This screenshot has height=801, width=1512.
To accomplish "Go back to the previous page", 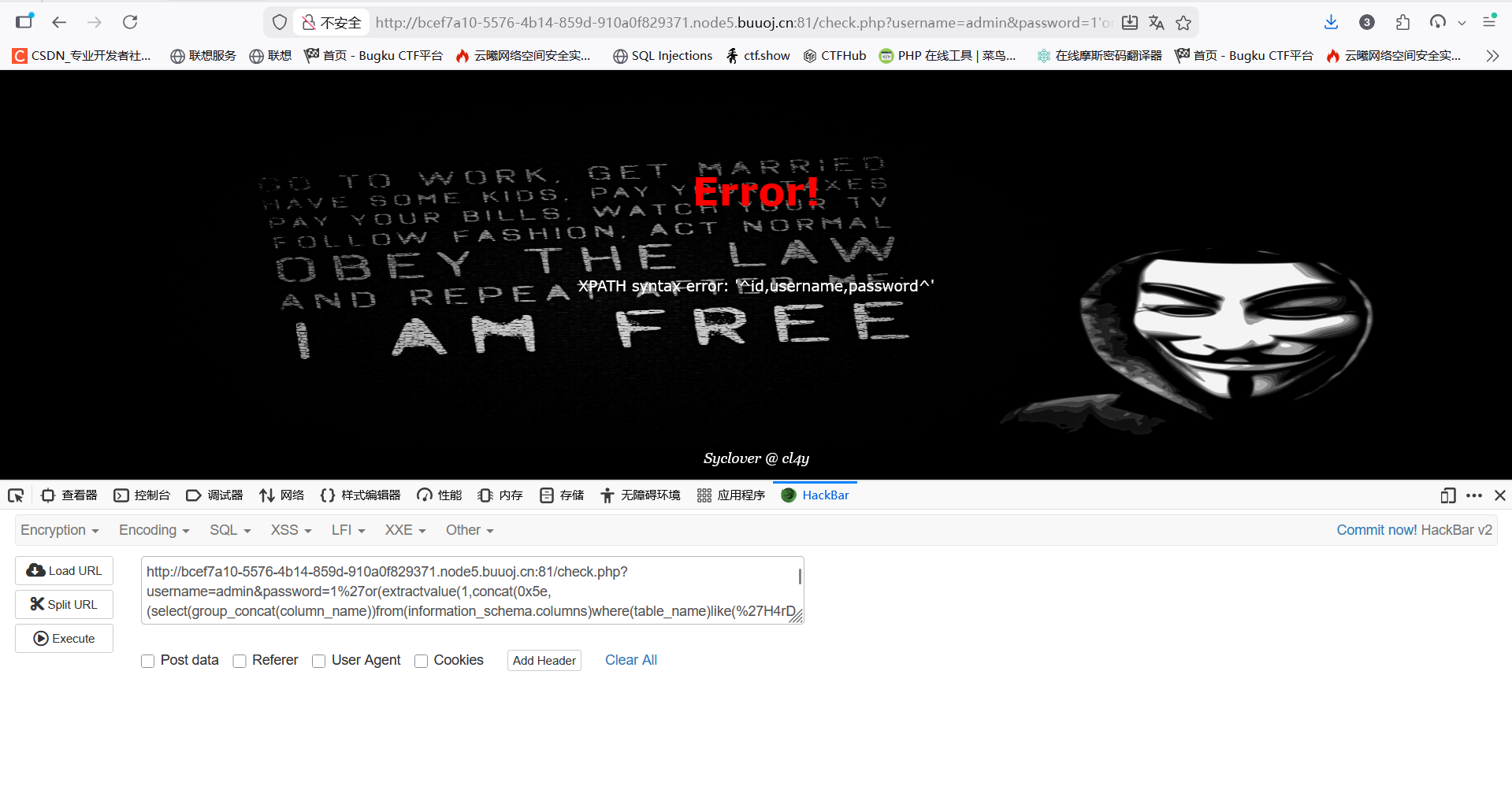I will coord(59,22).
